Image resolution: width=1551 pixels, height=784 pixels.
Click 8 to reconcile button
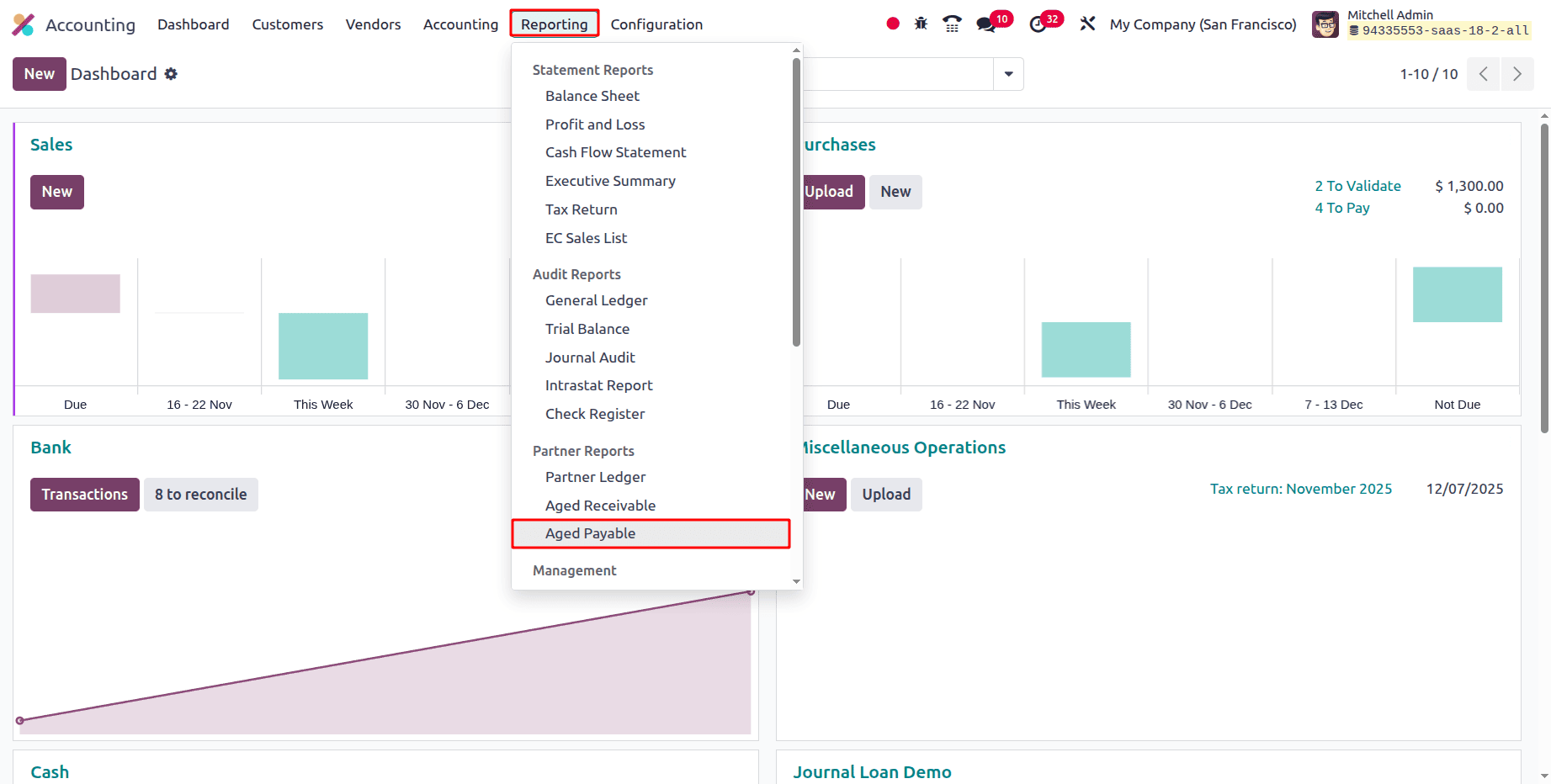pos(201,495)
